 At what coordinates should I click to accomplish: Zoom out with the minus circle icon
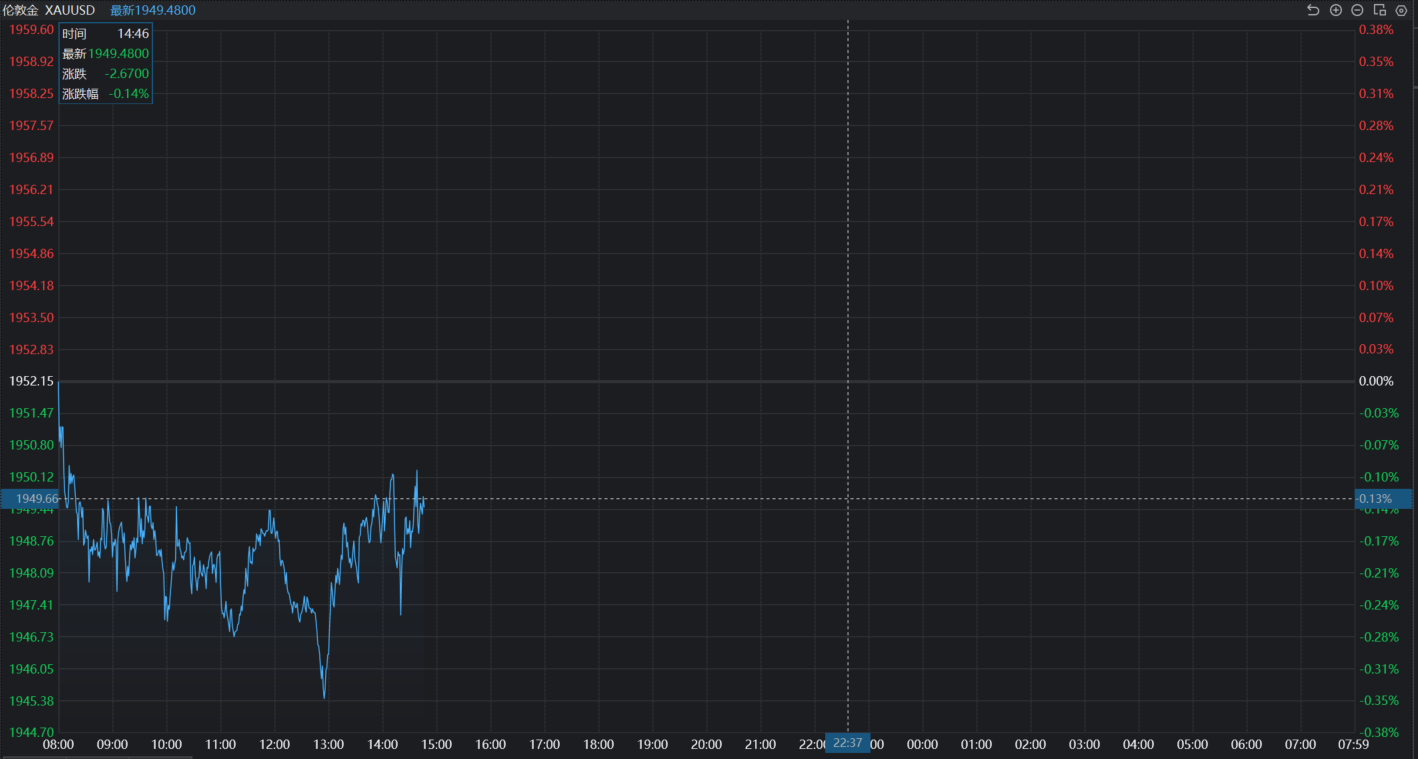[x=1357, y=10]
